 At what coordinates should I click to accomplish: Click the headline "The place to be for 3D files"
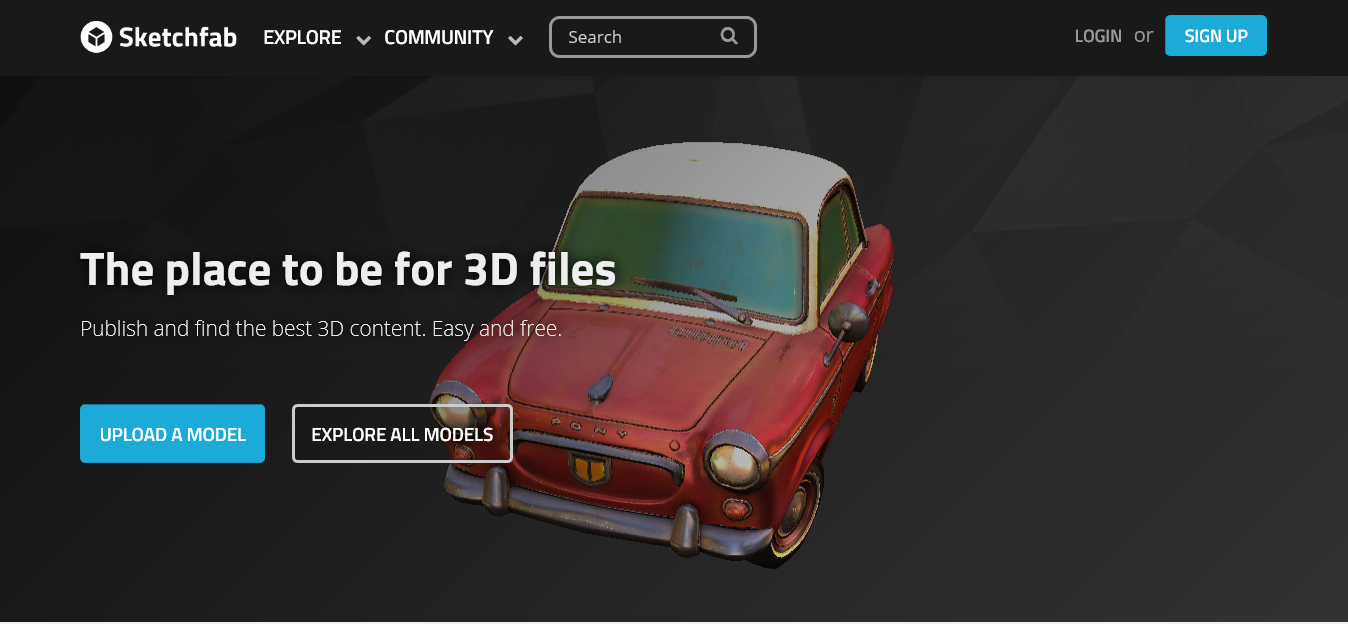coord(347,270)
